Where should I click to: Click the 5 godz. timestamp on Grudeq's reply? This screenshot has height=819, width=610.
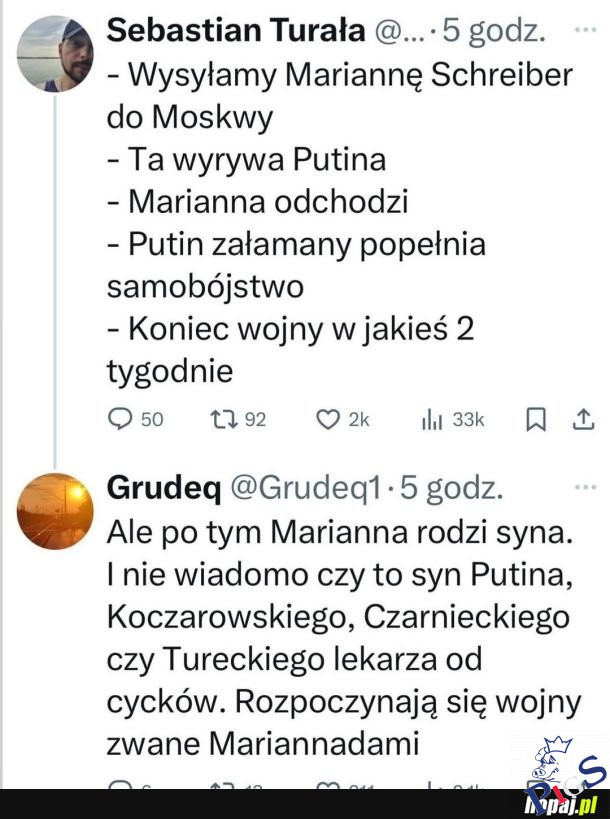(451, 489)
